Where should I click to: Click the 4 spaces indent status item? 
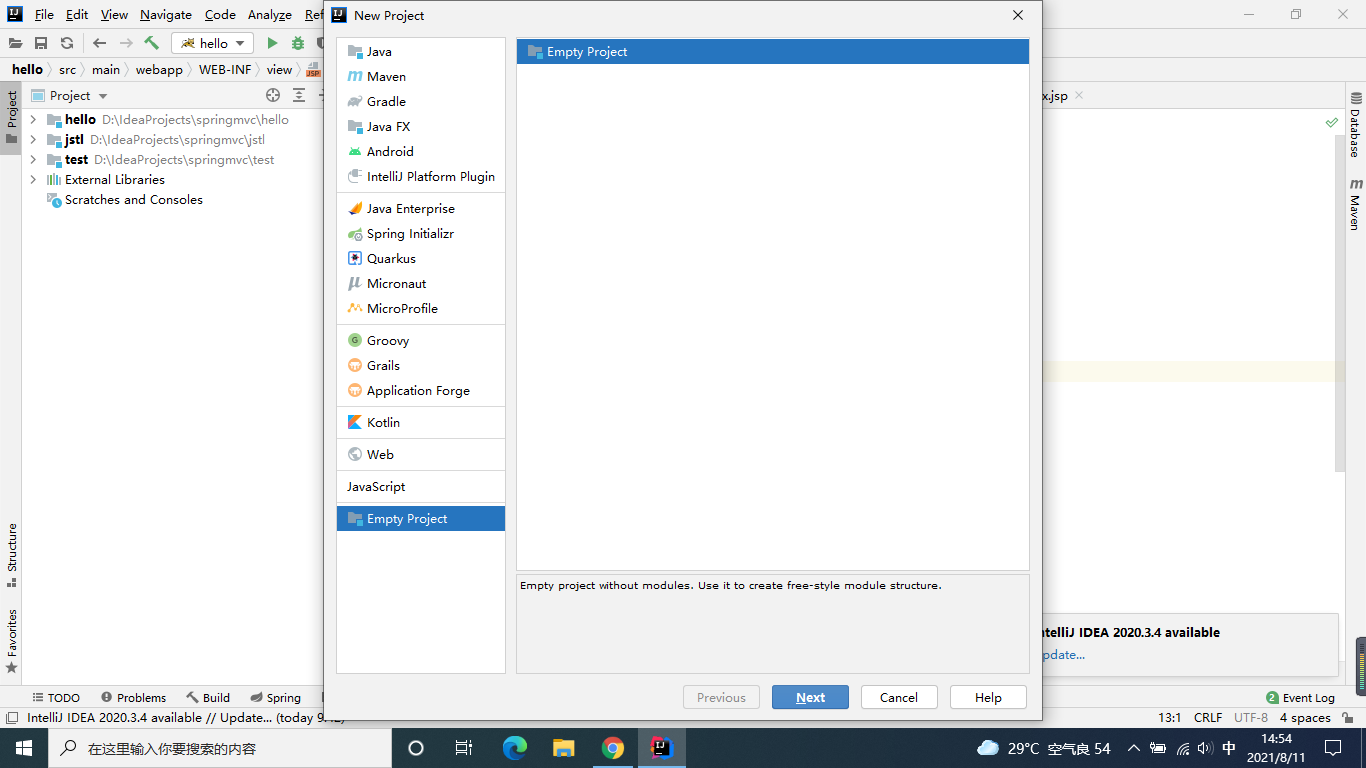pyautogui.click(x=1304, y=718)
